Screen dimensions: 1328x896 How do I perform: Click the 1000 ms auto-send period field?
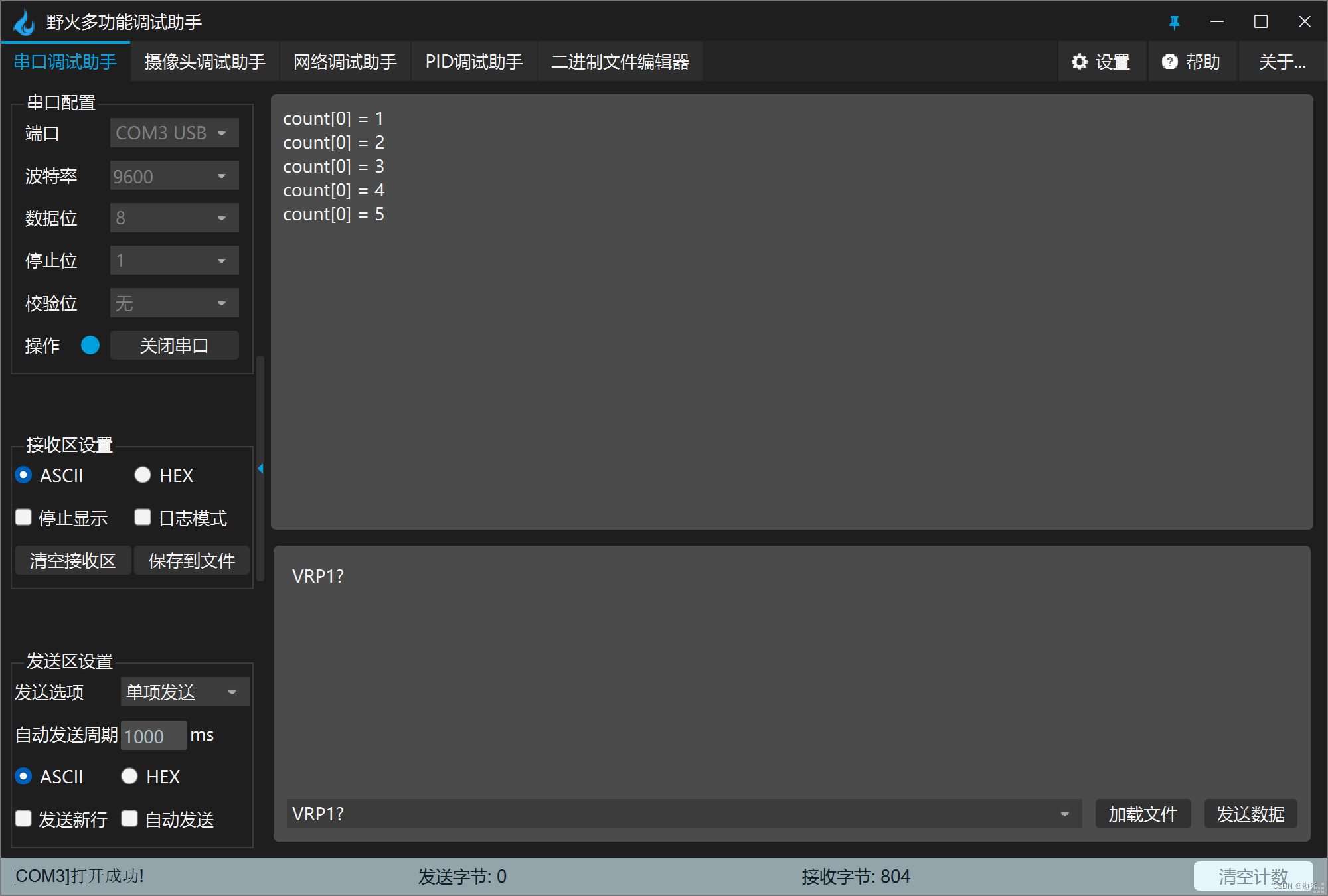pos(153,735)
